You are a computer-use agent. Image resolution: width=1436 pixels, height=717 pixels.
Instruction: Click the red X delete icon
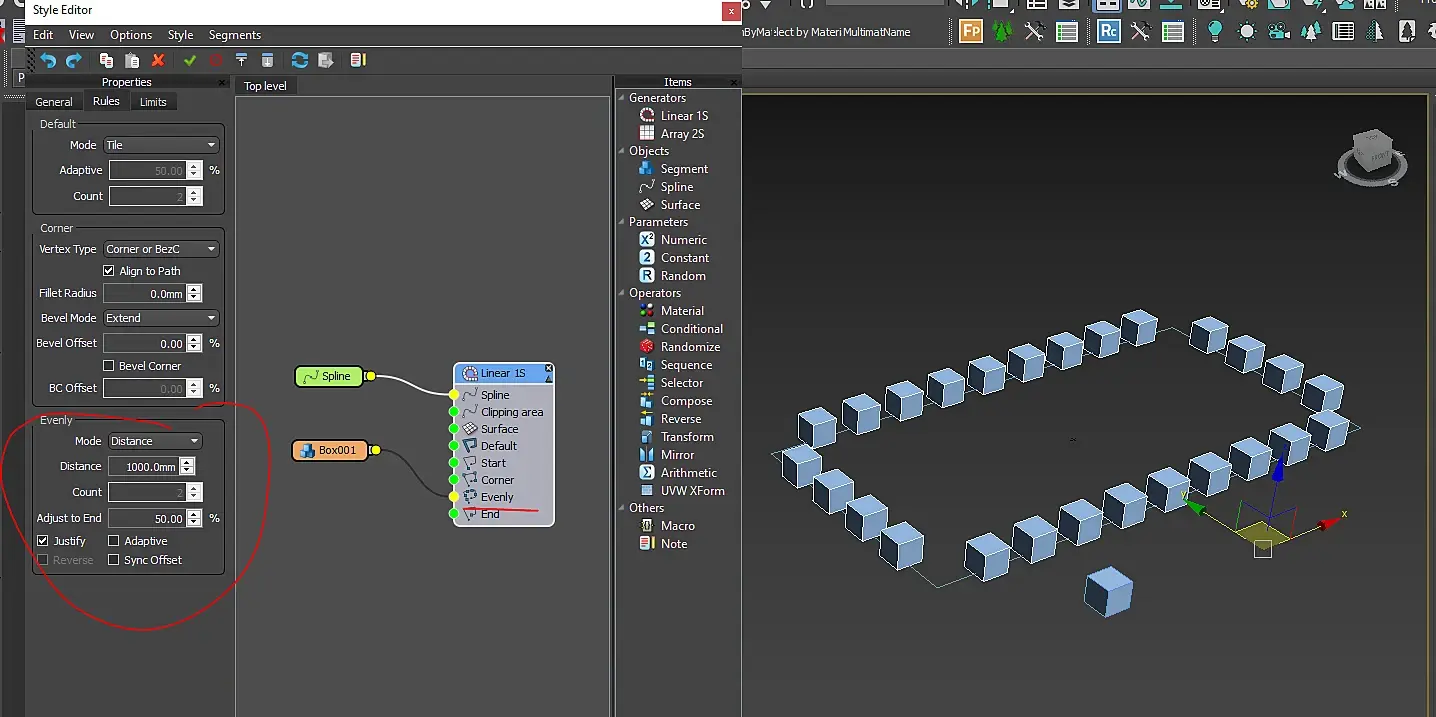(158, 61)
